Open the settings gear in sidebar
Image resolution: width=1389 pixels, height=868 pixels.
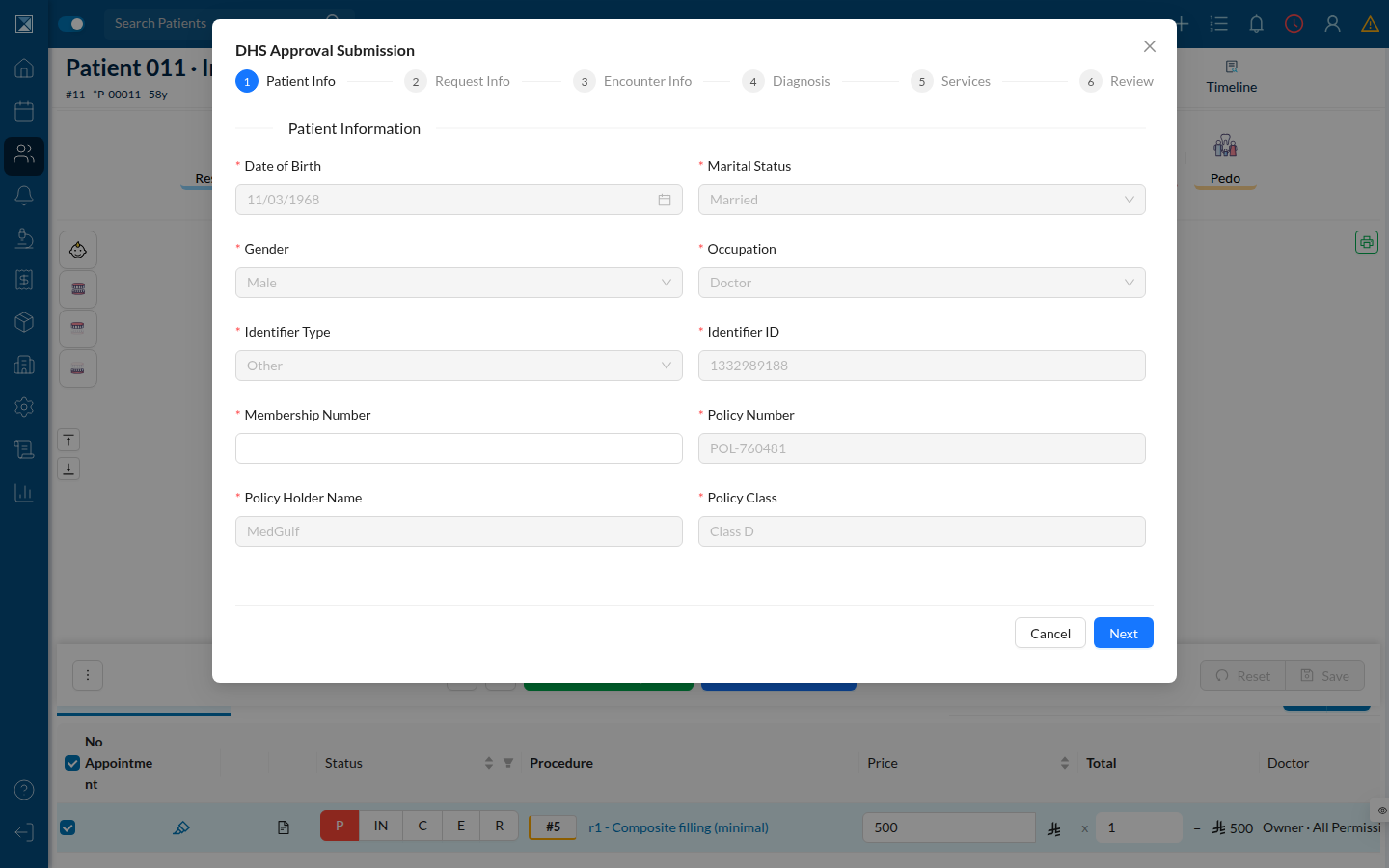tap(24, 407)
